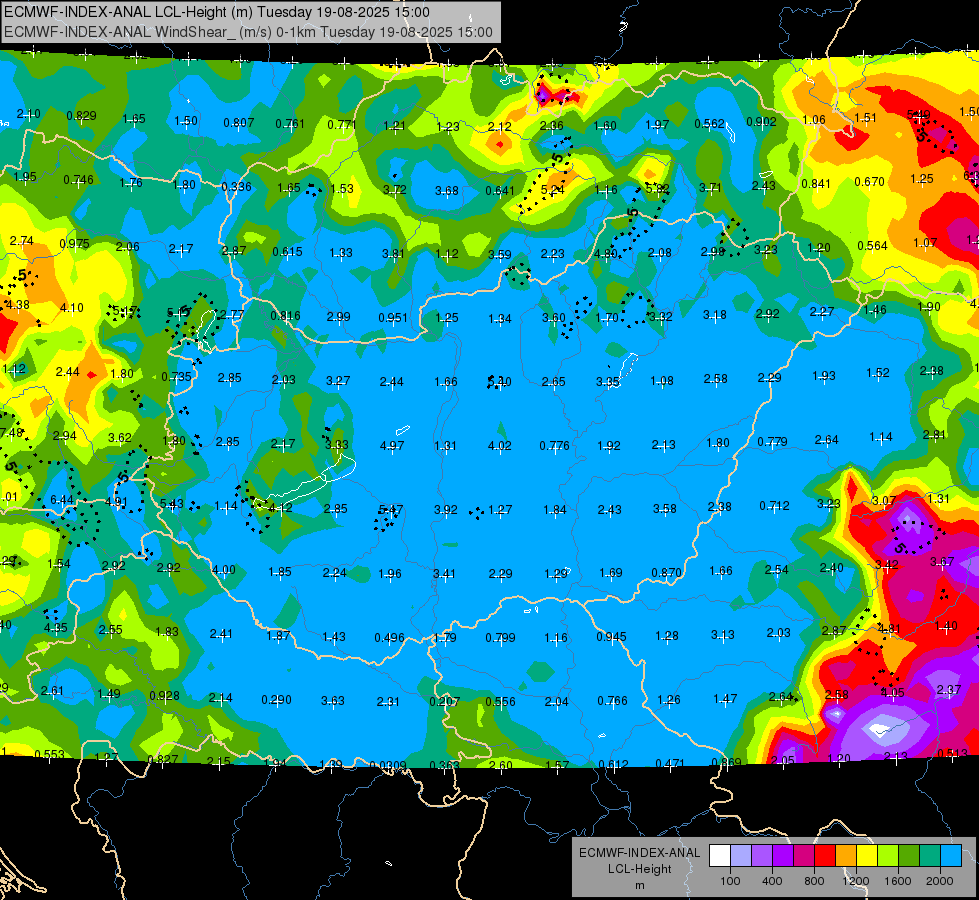Click the wind shear value 0.615
This screenshot has width=979, height=900.
click(x=287, y=252)
